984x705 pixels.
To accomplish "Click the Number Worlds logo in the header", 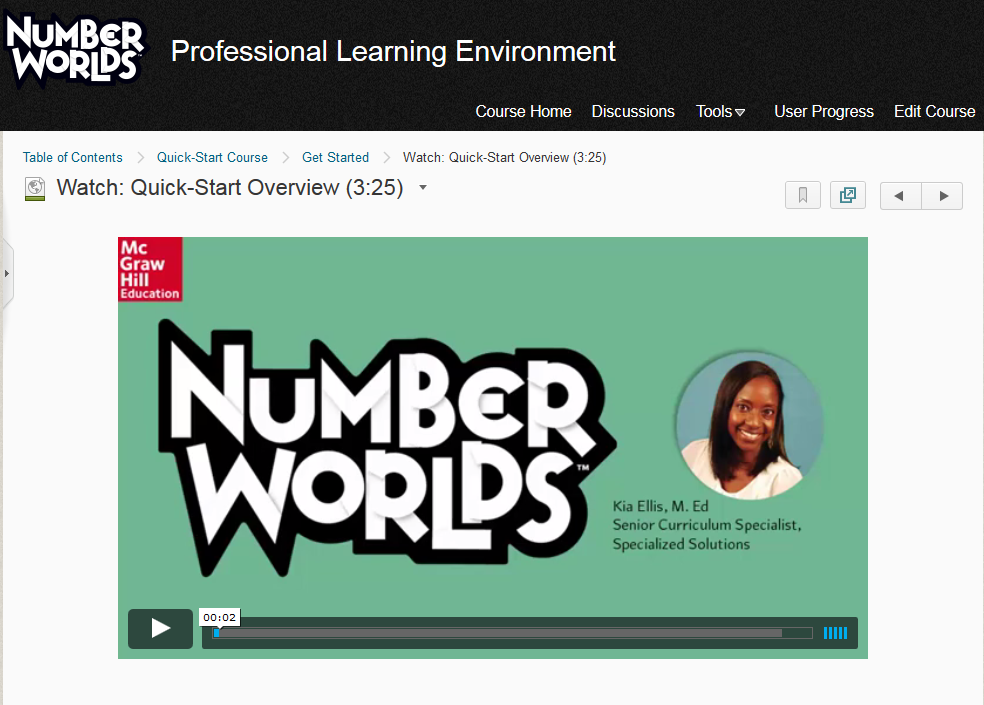I will tap(75, 50).
